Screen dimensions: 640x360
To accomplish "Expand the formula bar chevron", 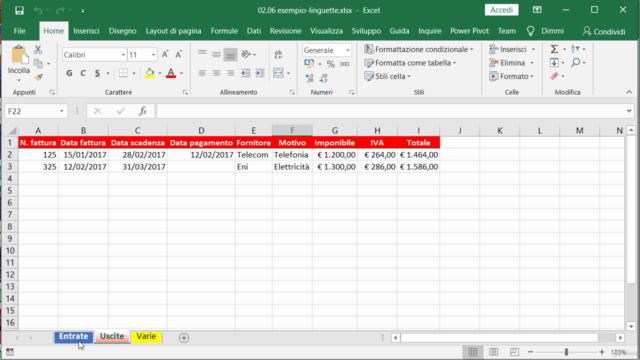I will click(x=629, y=111).
